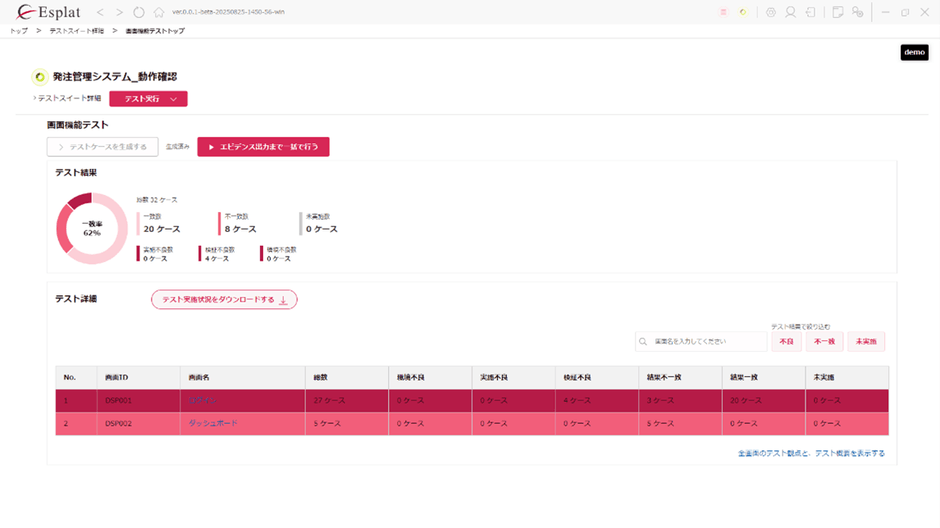Click the pink square icon in header

(724, 12)
